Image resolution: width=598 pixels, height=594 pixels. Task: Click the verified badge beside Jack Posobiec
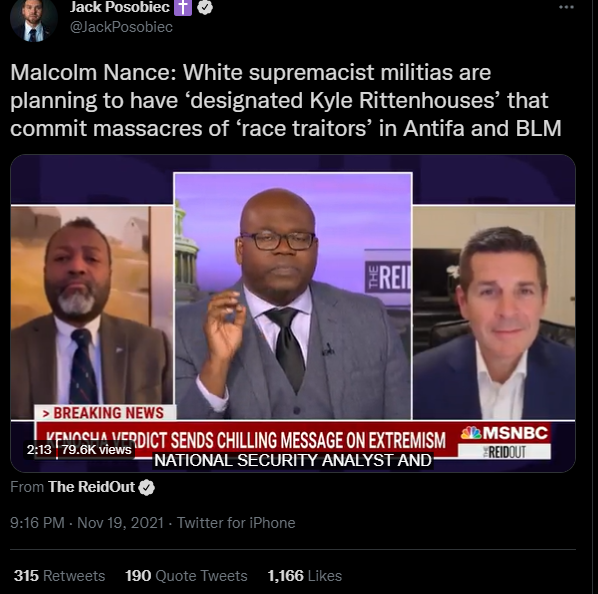(x=205, y=7)
